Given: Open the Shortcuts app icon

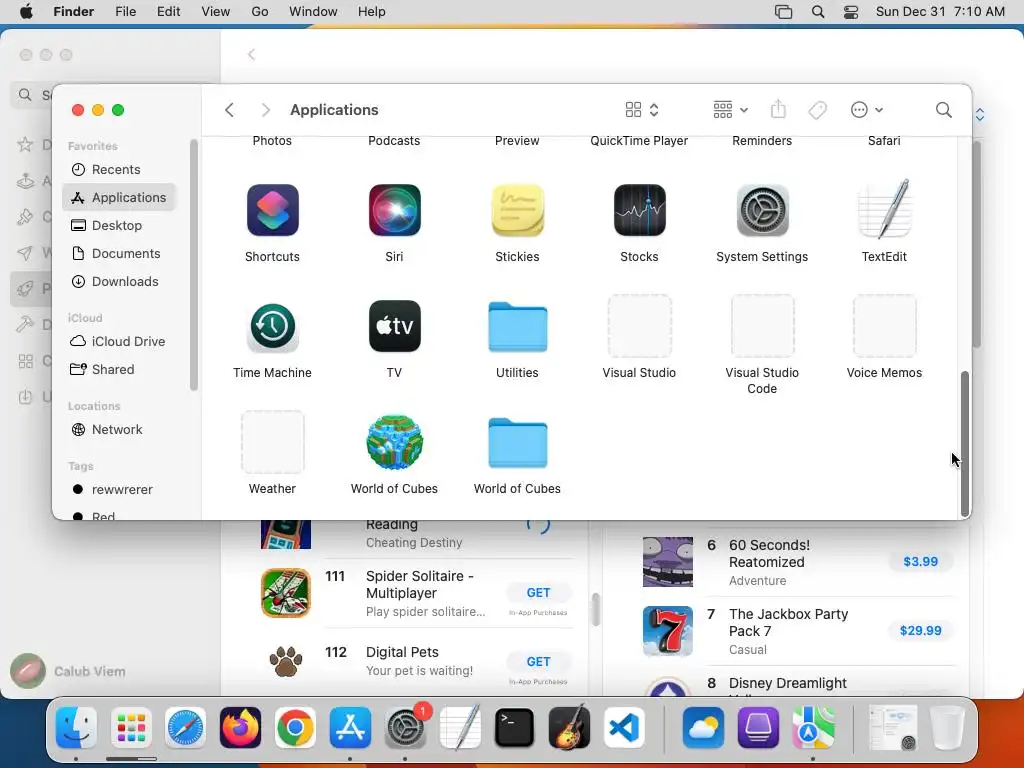Looking at the screenshot, I should pos(272,210).
